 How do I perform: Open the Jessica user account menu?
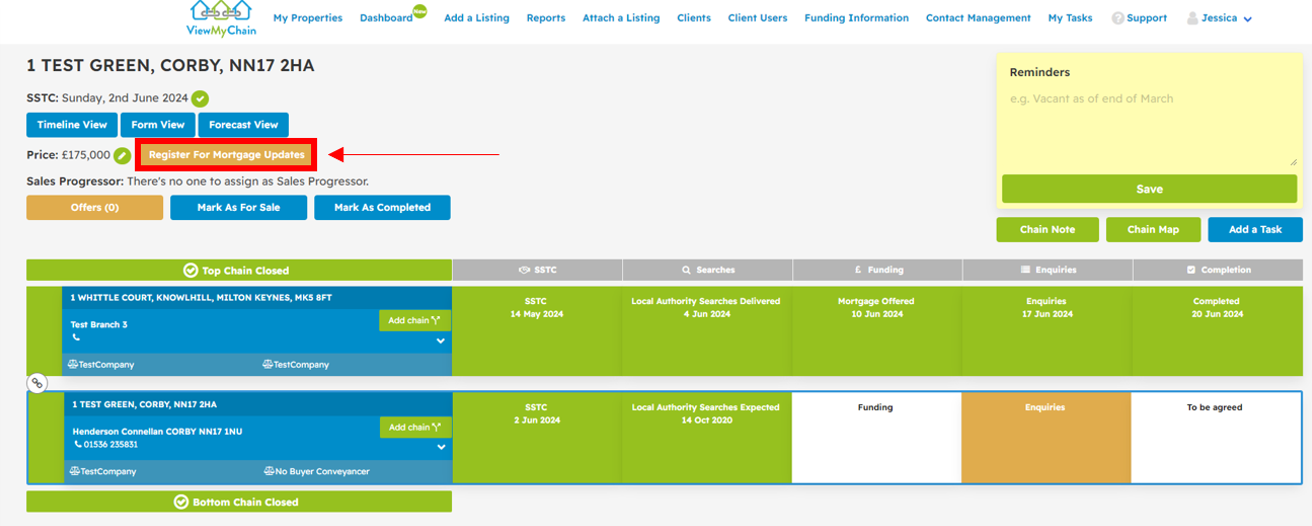coord(1219,18)
